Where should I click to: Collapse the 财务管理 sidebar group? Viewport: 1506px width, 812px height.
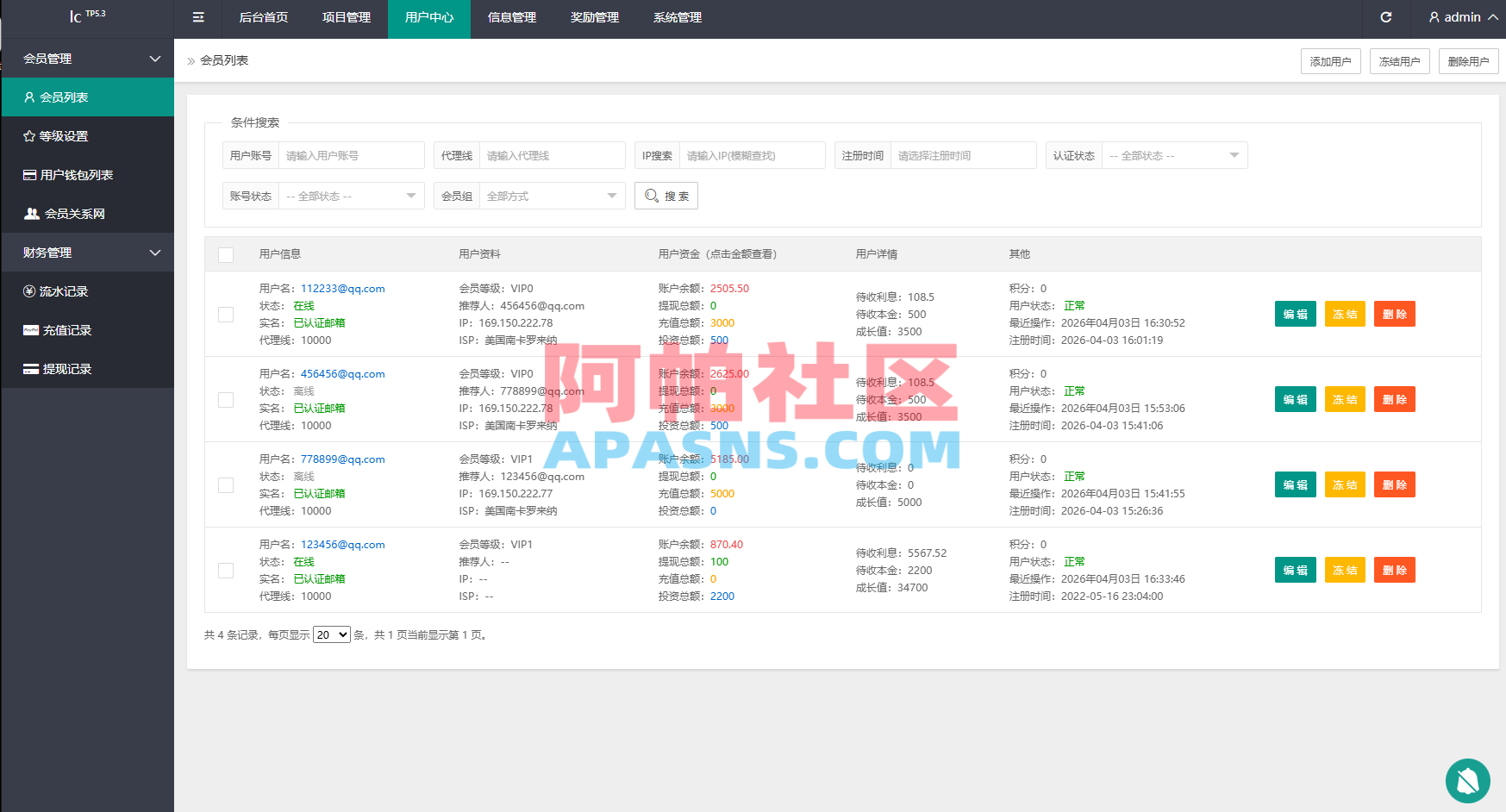[87, 253]
